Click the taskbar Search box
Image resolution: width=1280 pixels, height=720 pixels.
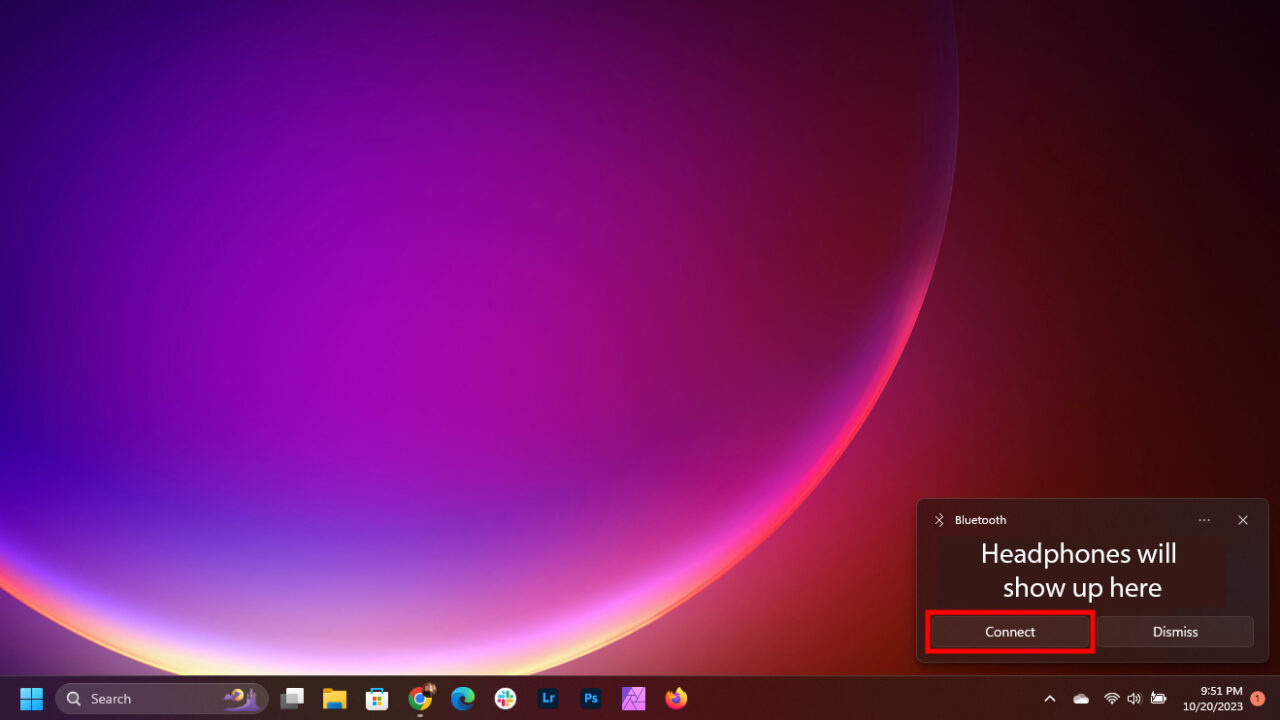click(162, 698)
